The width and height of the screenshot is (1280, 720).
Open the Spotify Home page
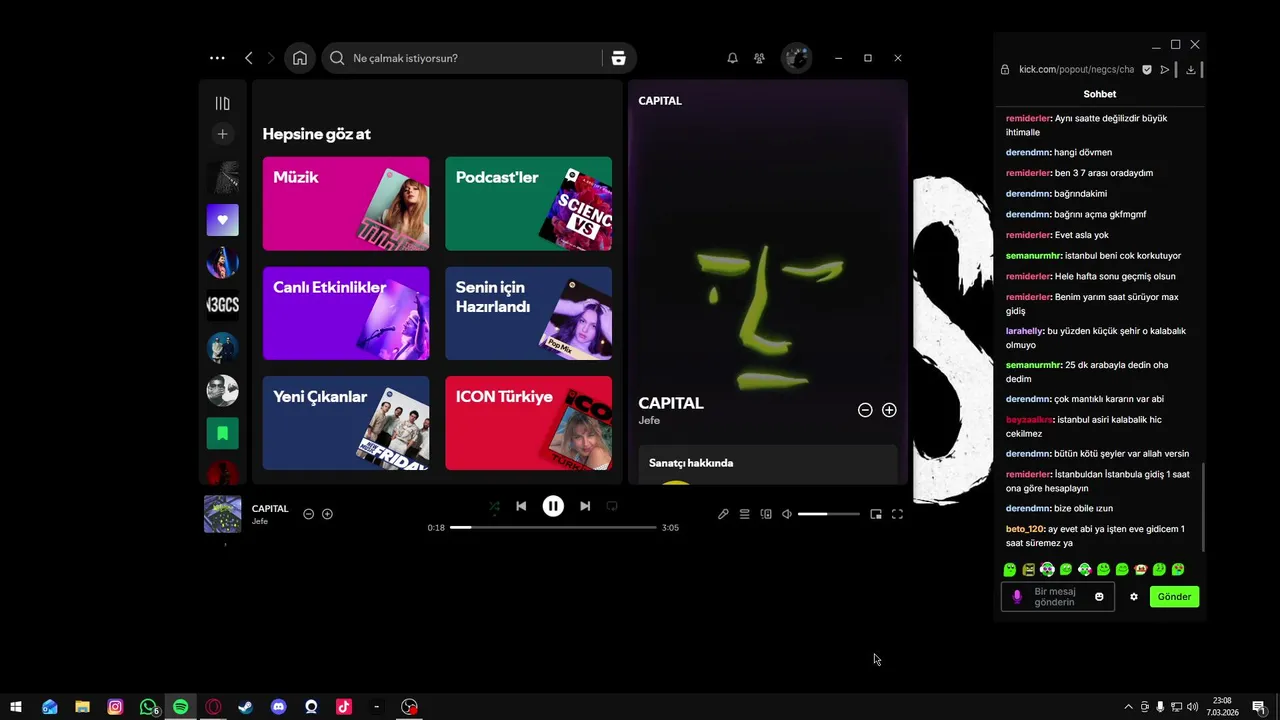[300, 58]
